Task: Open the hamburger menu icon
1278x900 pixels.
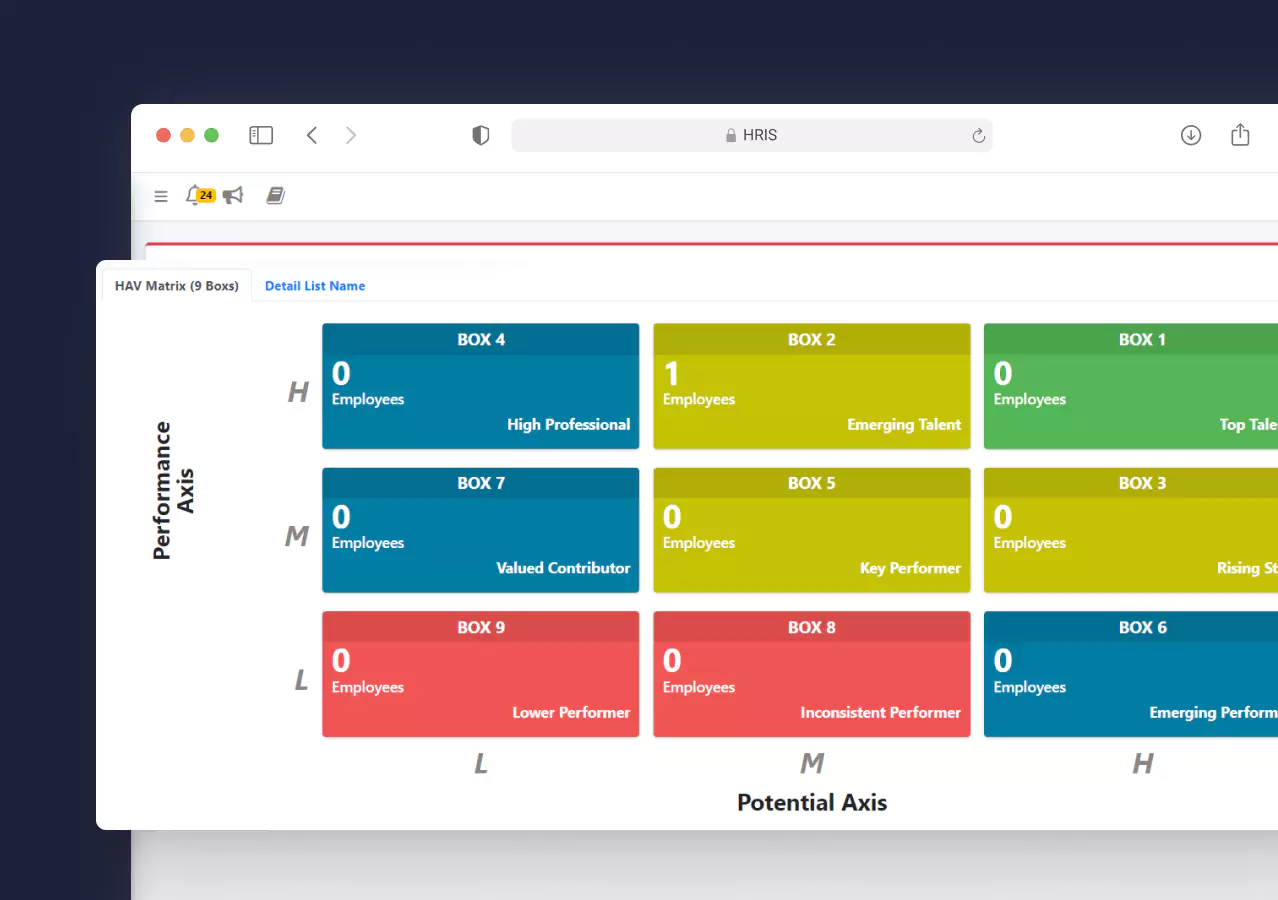Action: pyautogui.click(x=161, y=196)
